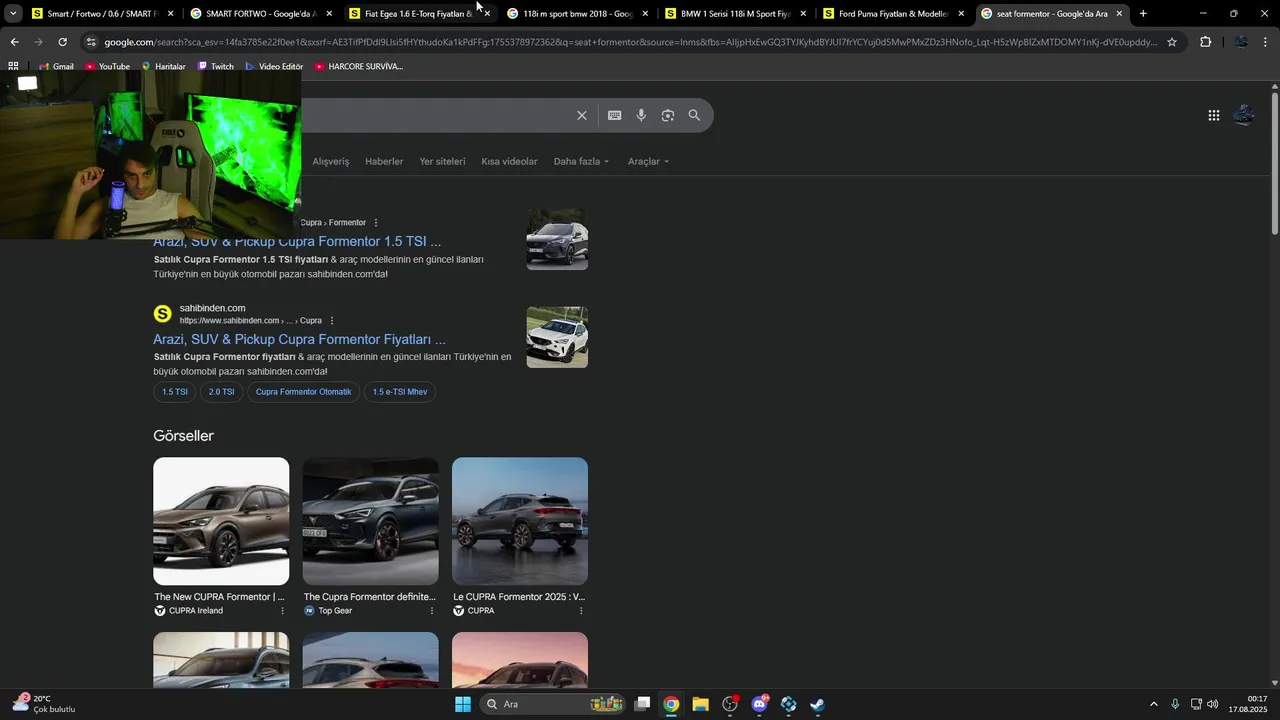Open a new browser tab
The width and height of the screenshot is (1280, 720).
pyautogui.click(x=1143, y=14)
